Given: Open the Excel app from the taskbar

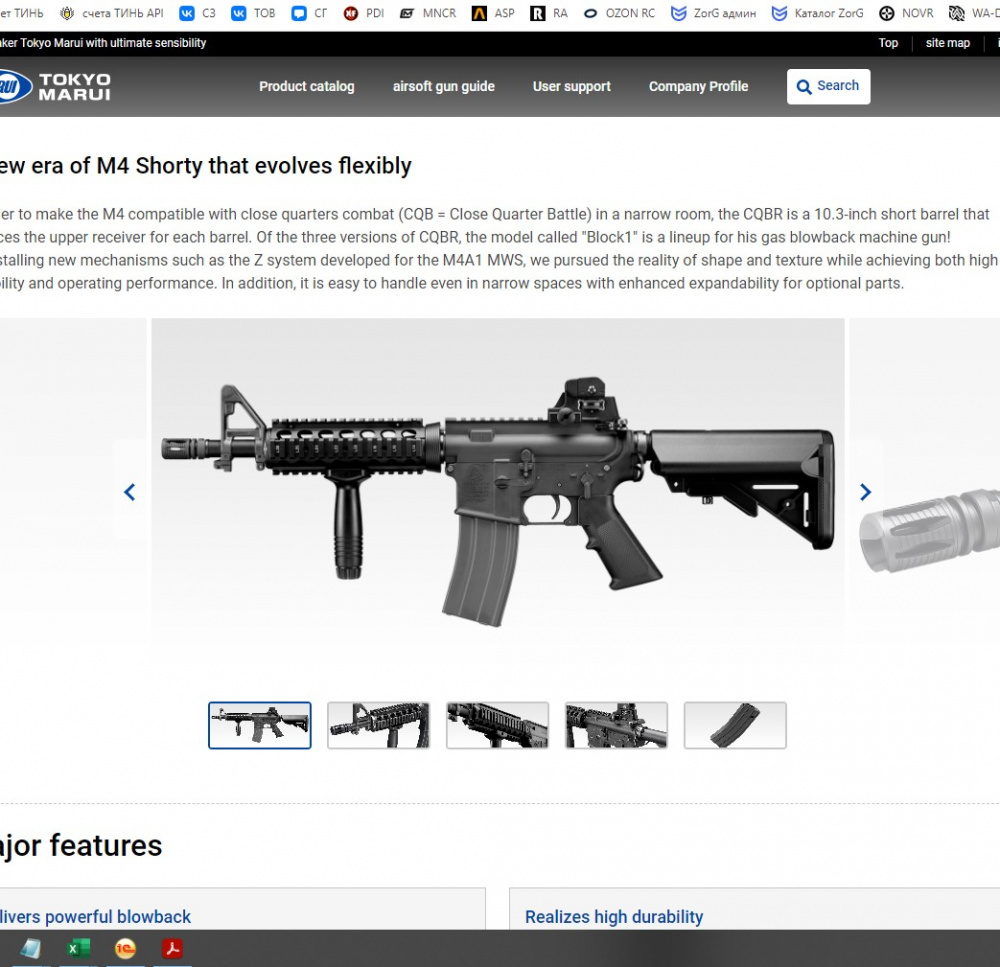Looking at the screenshot, I should pyautogui.click(x=78, y=948).
